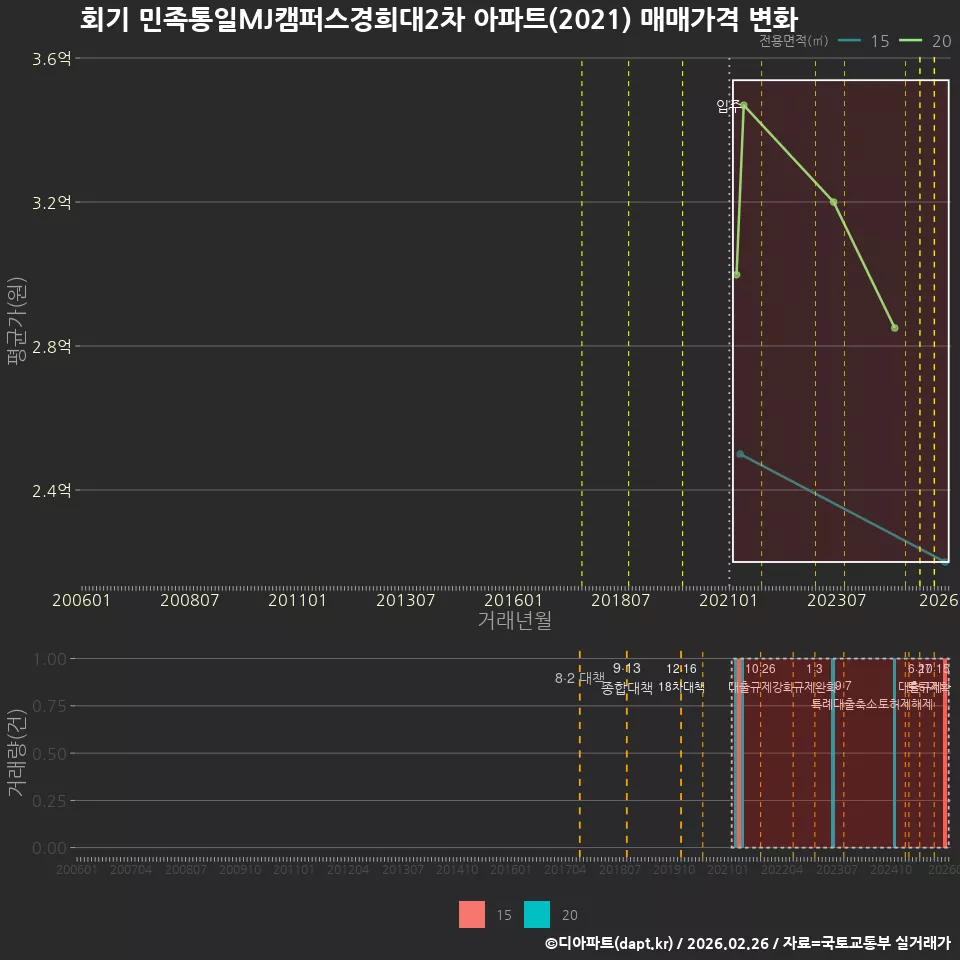Click the teal legend swatch for 20
The height and width of the screenshot is (960, 960).
(537, 914)
